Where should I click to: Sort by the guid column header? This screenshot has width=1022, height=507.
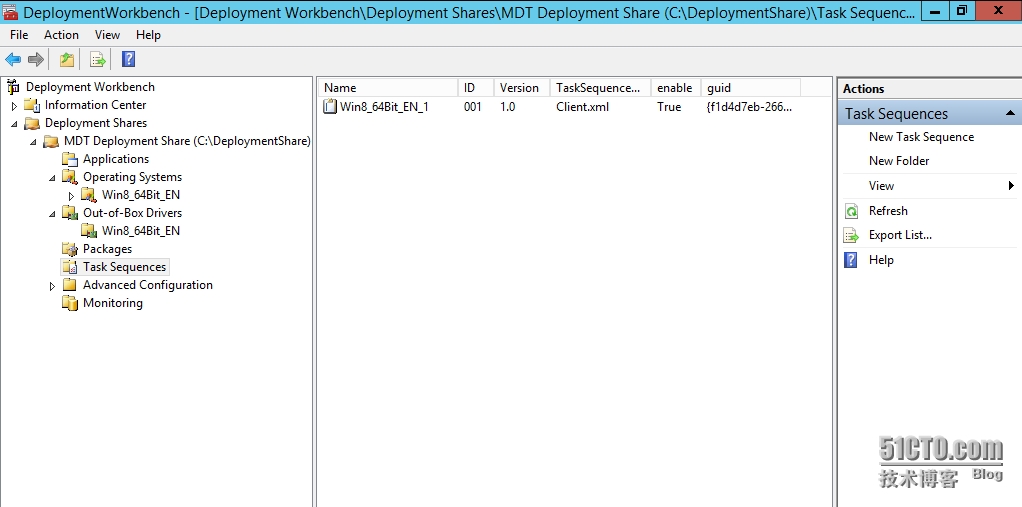coord(751,88)
